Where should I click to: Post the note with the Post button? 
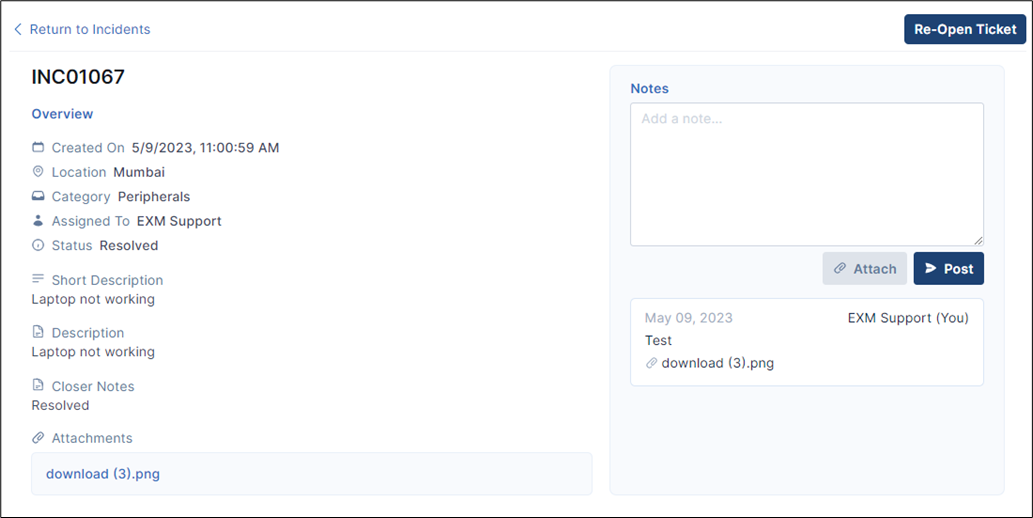tap(949, 268)
